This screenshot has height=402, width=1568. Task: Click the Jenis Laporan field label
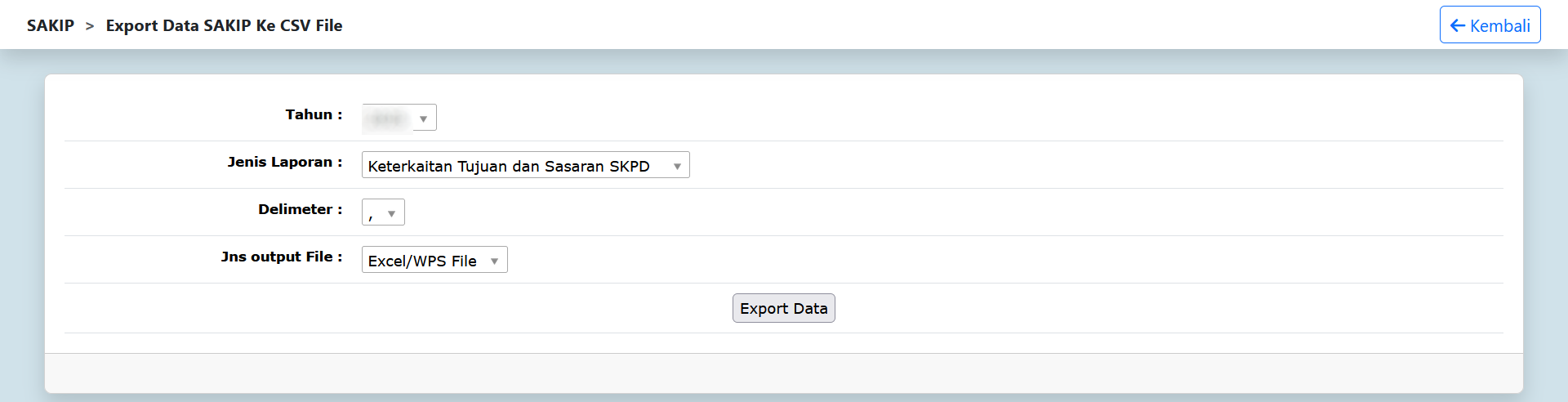pos(284,162)
